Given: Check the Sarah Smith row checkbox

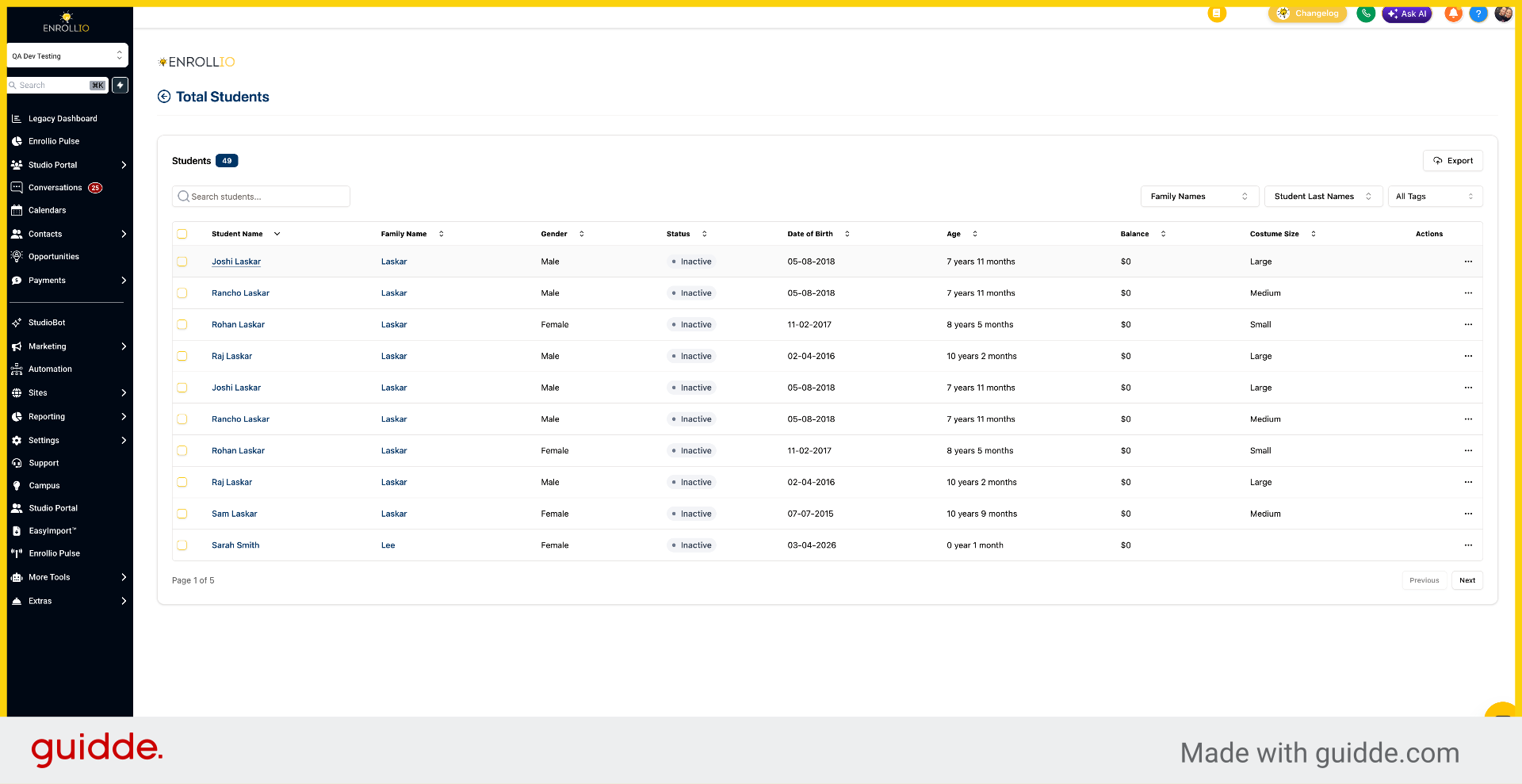Looking at the screenshot, I should pyautogui.click(x=182, y=545).
